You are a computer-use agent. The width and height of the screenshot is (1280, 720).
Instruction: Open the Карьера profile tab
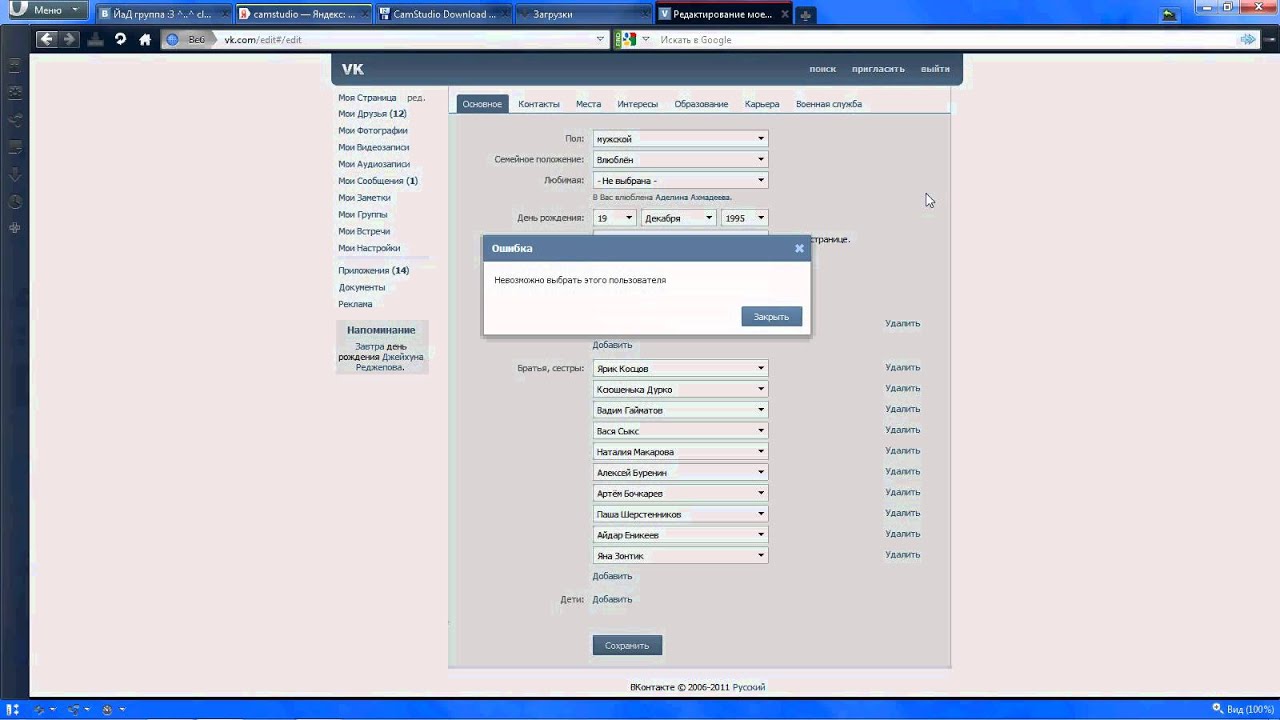[762, 104]
